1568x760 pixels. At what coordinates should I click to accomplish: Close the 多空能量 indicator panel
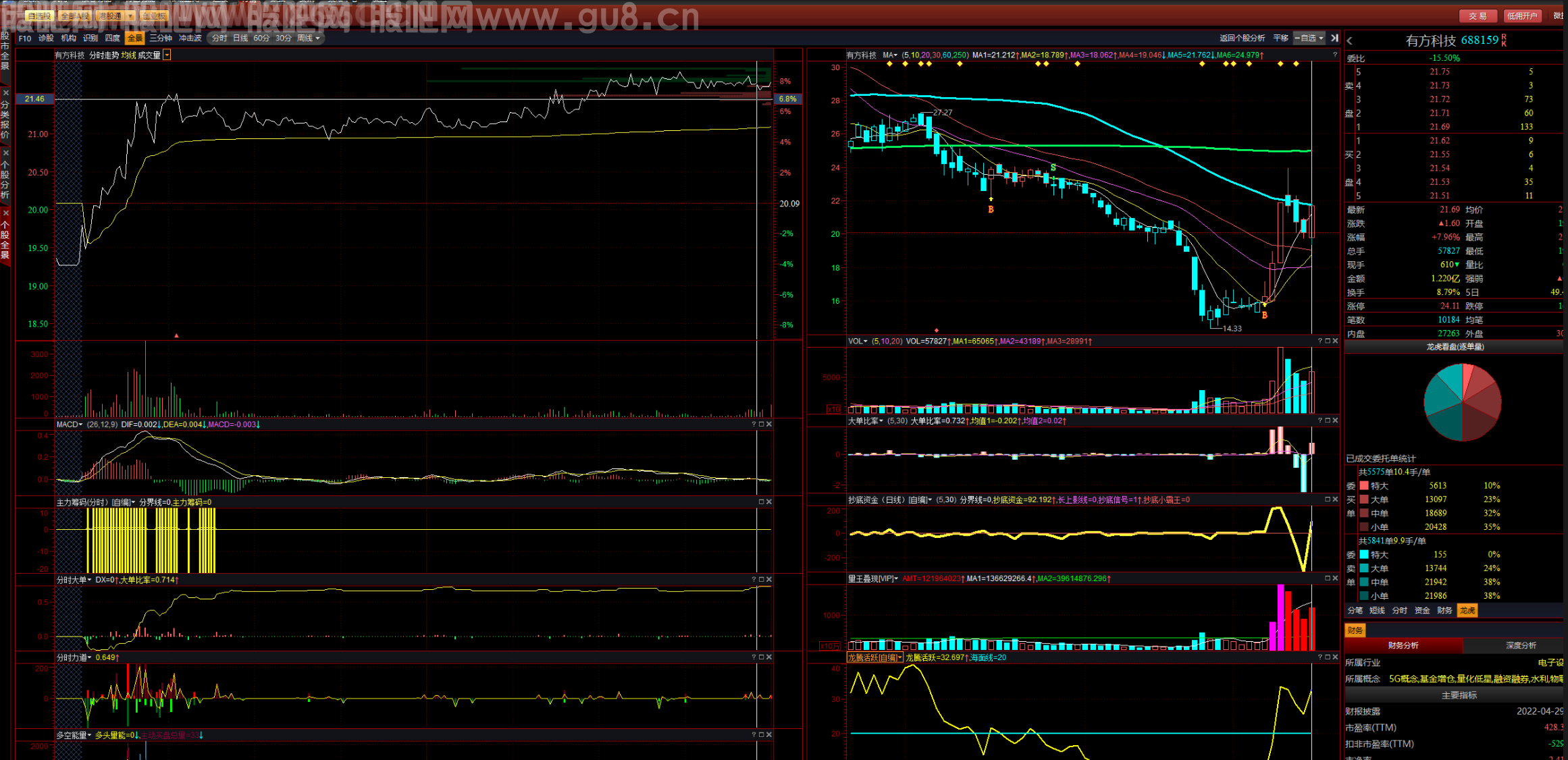769,735
